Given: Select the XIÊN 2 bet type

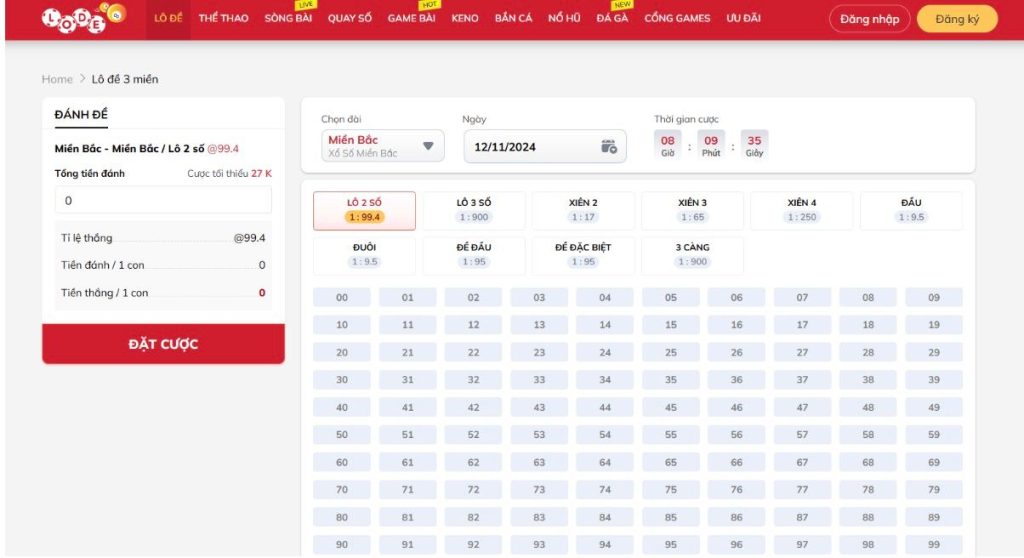Looking at the screenshot, I should (x=583, y=210).
